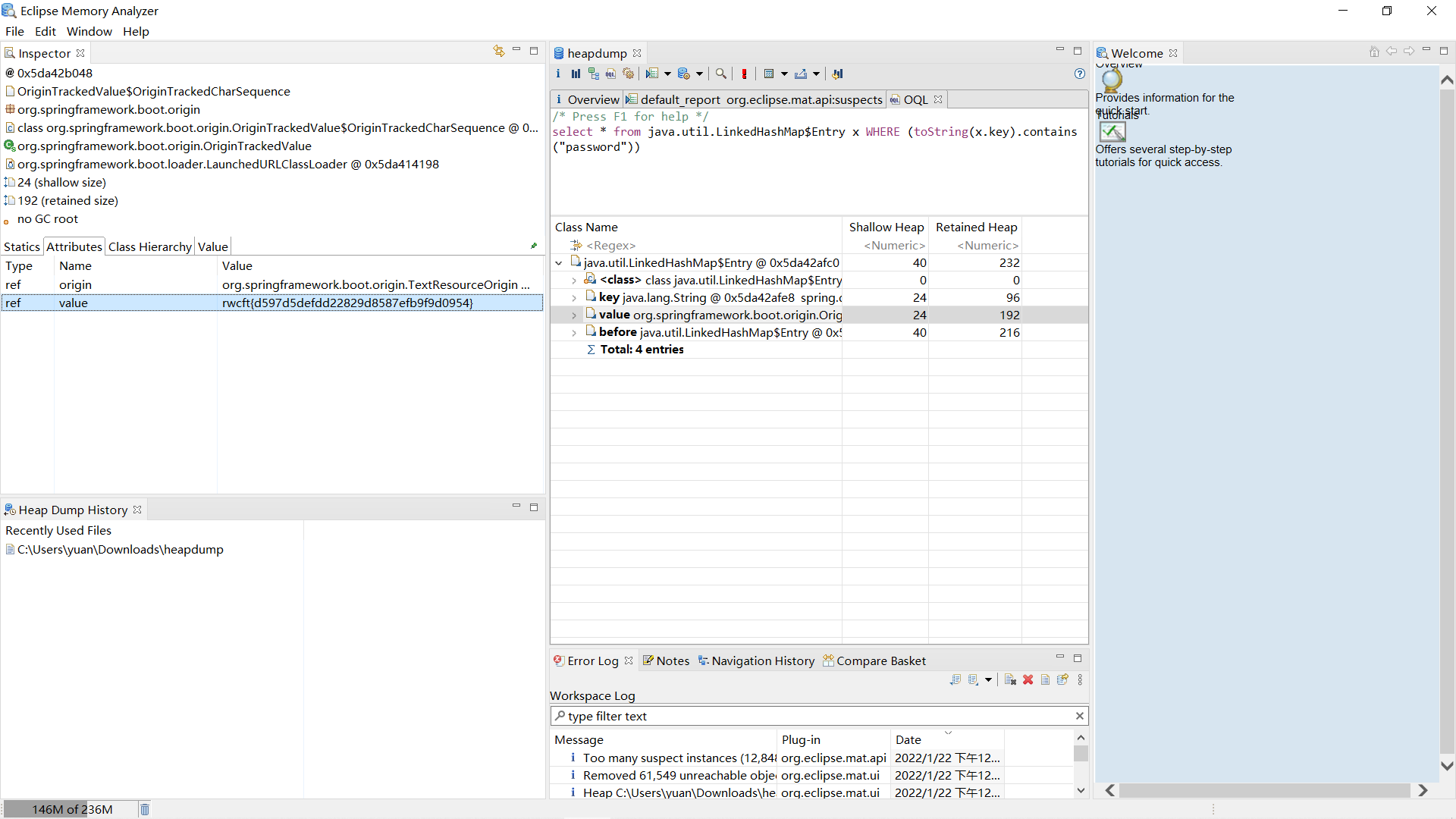Open the Overview pane from heapdump toolbar
Viewport: 1456px width, 819px height.
click(558, 74)
